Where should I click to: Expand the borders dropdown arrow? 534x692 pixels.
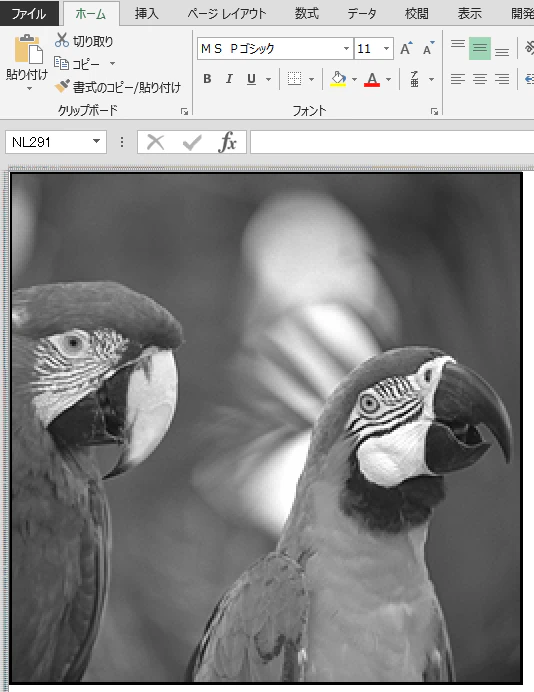point(312,79)
